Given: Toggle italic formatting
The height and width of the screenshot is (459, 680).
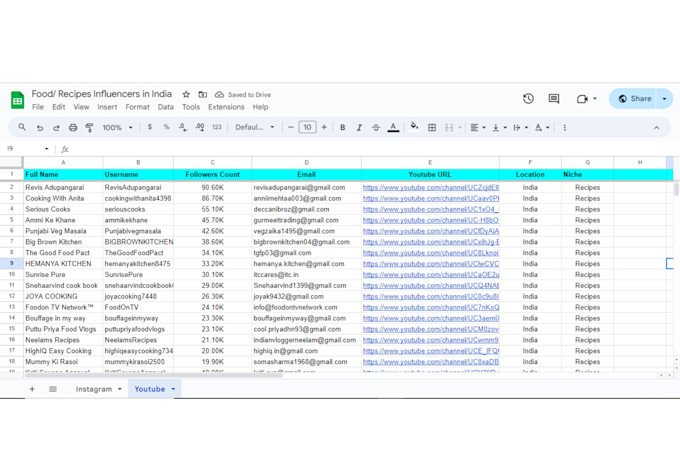Looking at the screenshot, I should (359, 128).
